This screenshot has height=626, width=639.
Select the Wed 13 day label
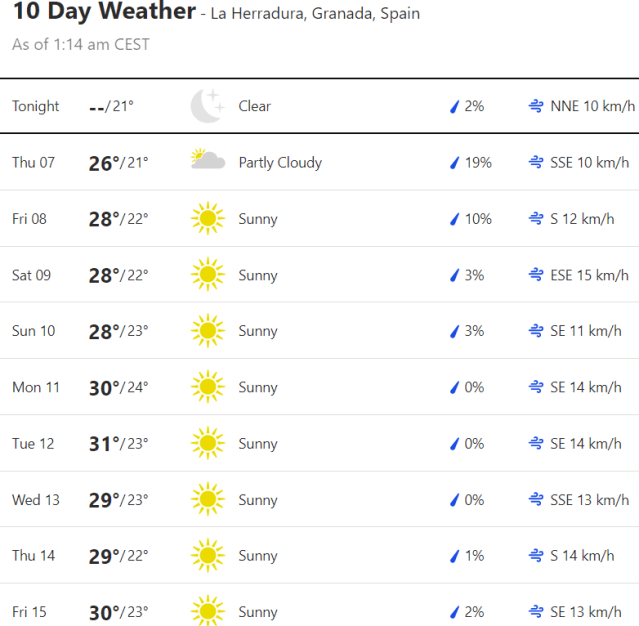36,500
